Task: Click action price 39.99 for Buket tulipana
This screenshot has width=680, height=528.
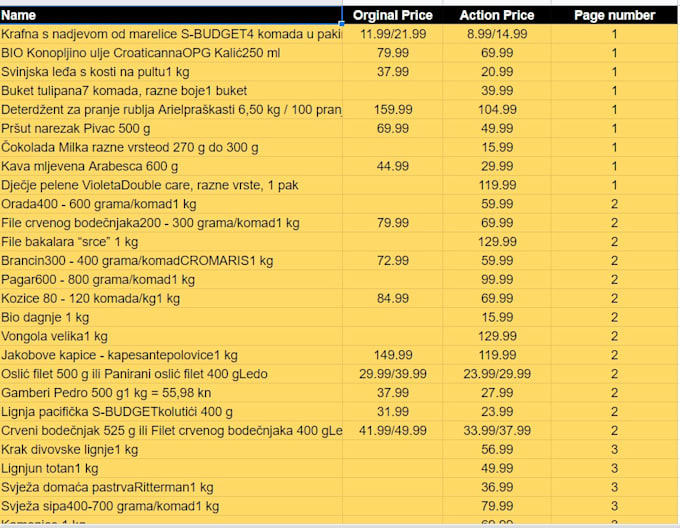Action: [497, 91]
